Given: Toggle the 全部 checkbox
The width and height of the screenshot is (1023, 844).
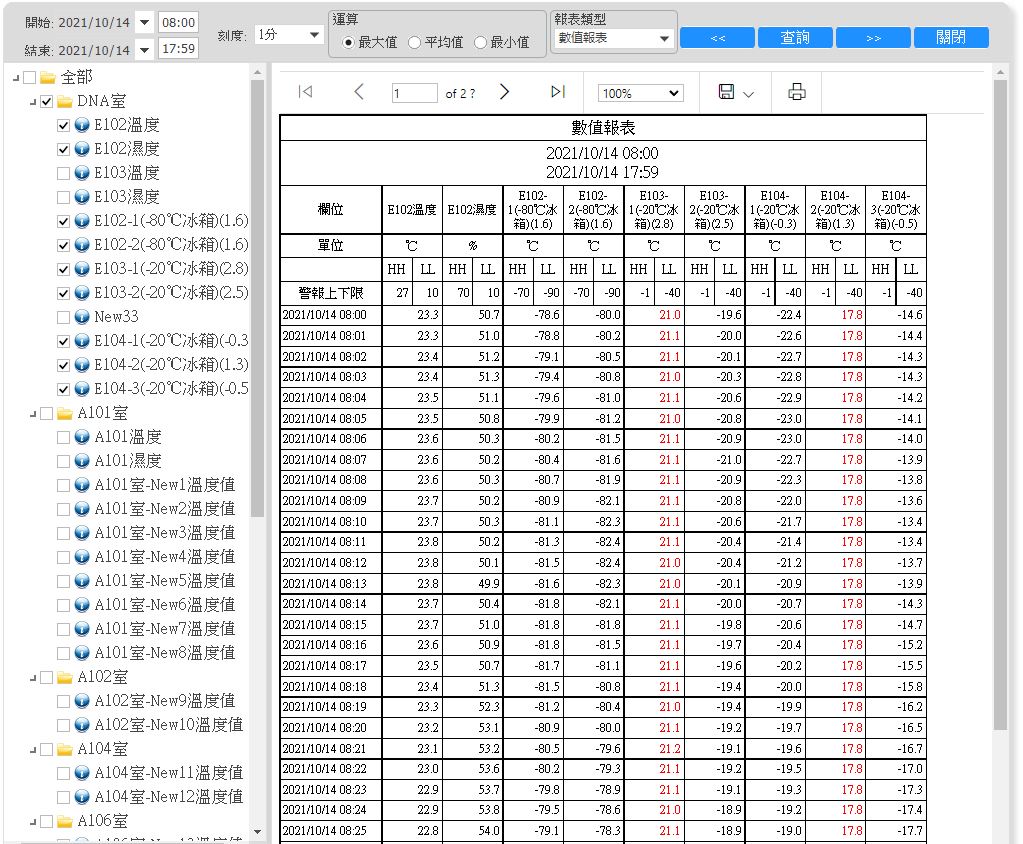Looking at the screenshot, I should coord(29,78).
